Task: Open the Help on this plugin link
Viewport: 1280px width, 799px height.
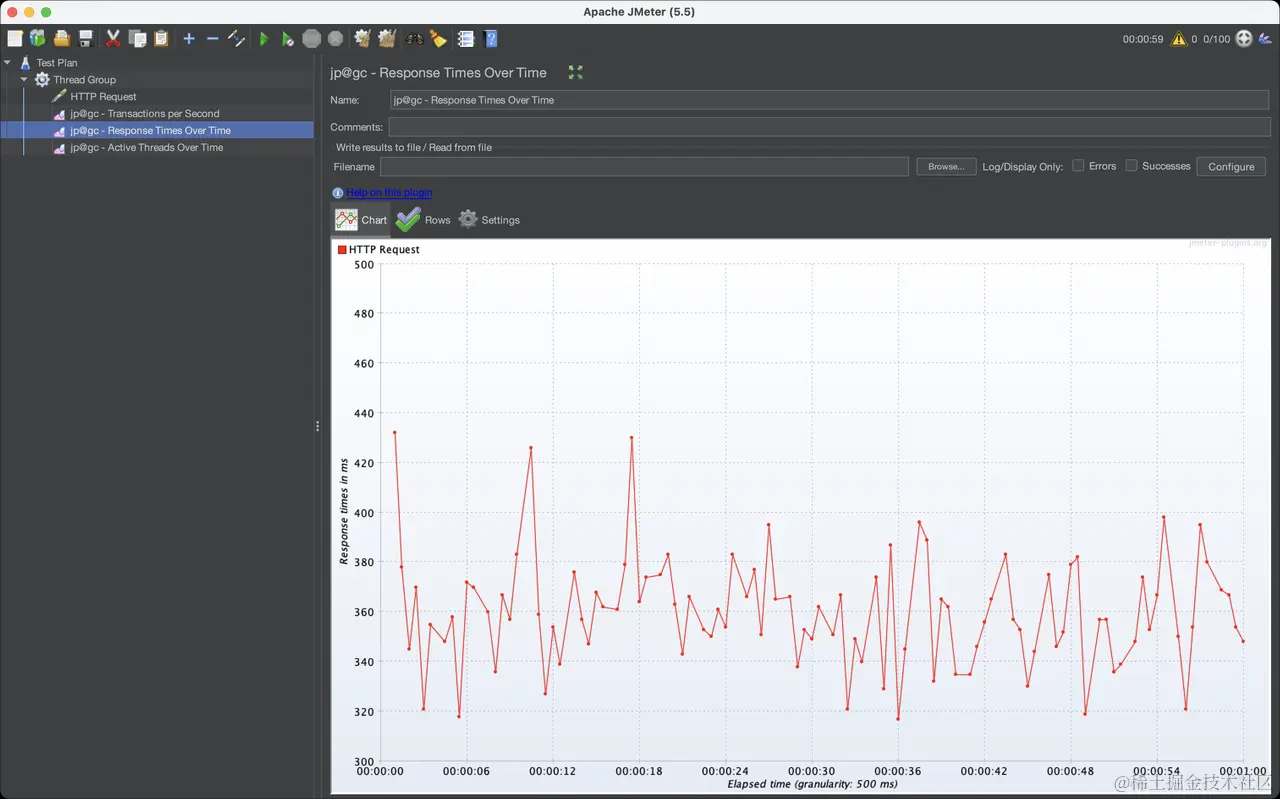Action: [390, 193]
